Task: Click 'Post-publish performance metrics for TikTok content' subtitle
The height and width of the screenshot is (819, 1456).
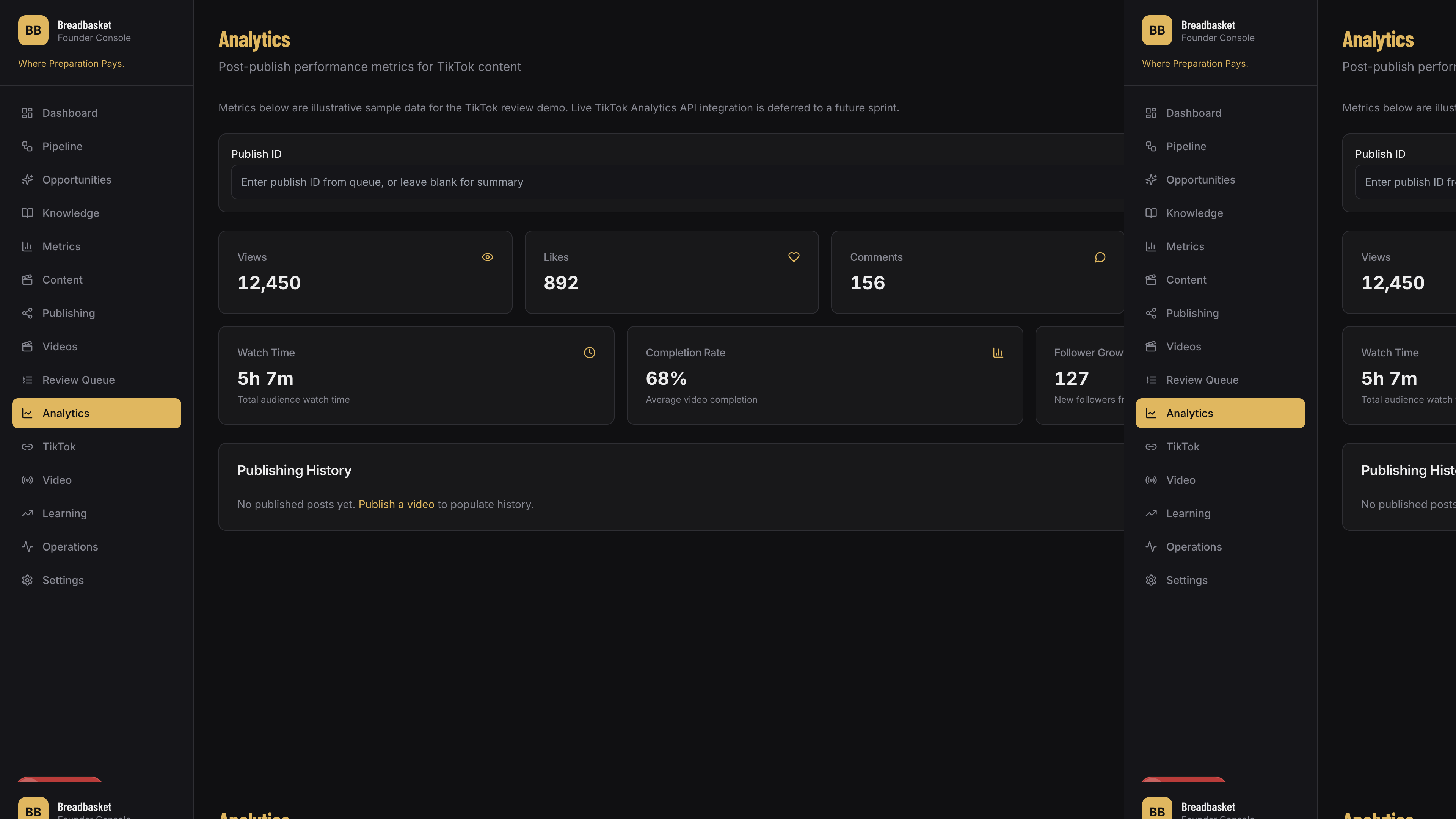Action: pos(370,67)
